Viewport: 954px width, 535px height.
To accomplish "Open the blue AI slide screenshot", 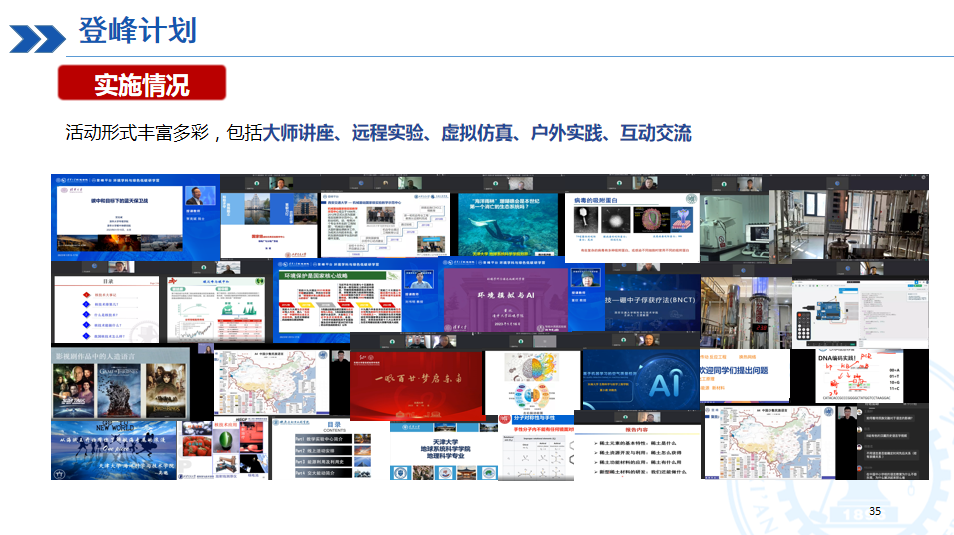I will pyautogui.click(x=641, y=380).
